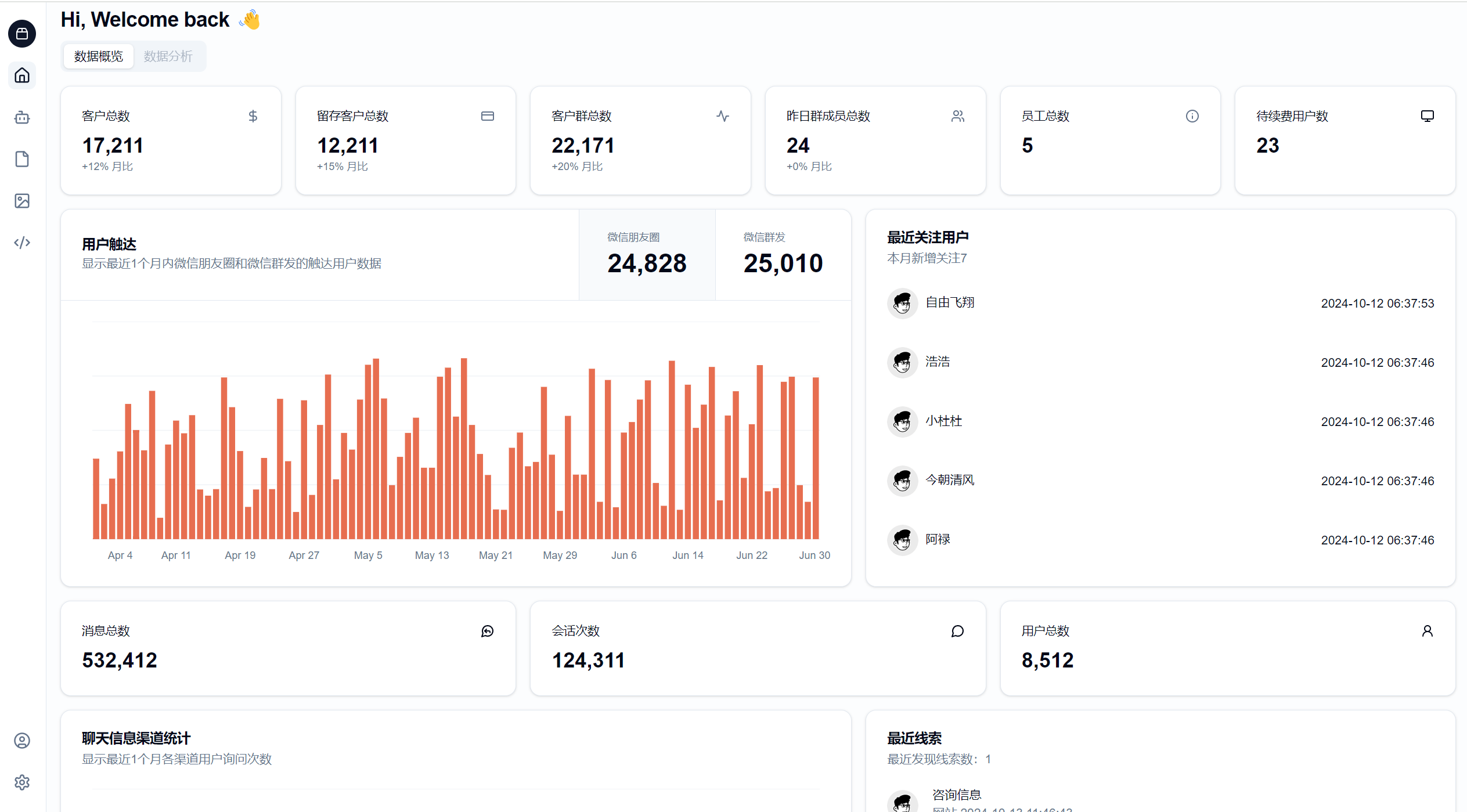1467x812 pixels.
Task: Click the Hi, Welcome back title
Action: tap(145, 20)
